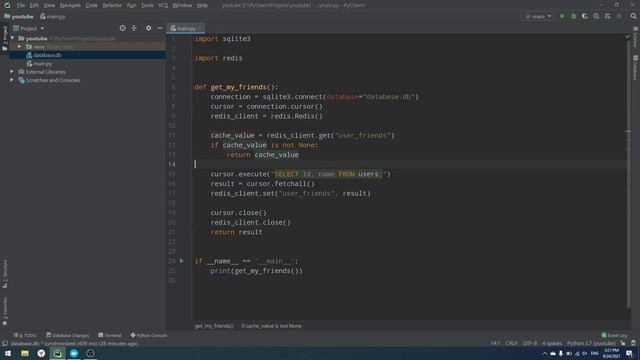Switch to the main.py editor tab
The image size is (640, 360).
(x=186, y=29)
